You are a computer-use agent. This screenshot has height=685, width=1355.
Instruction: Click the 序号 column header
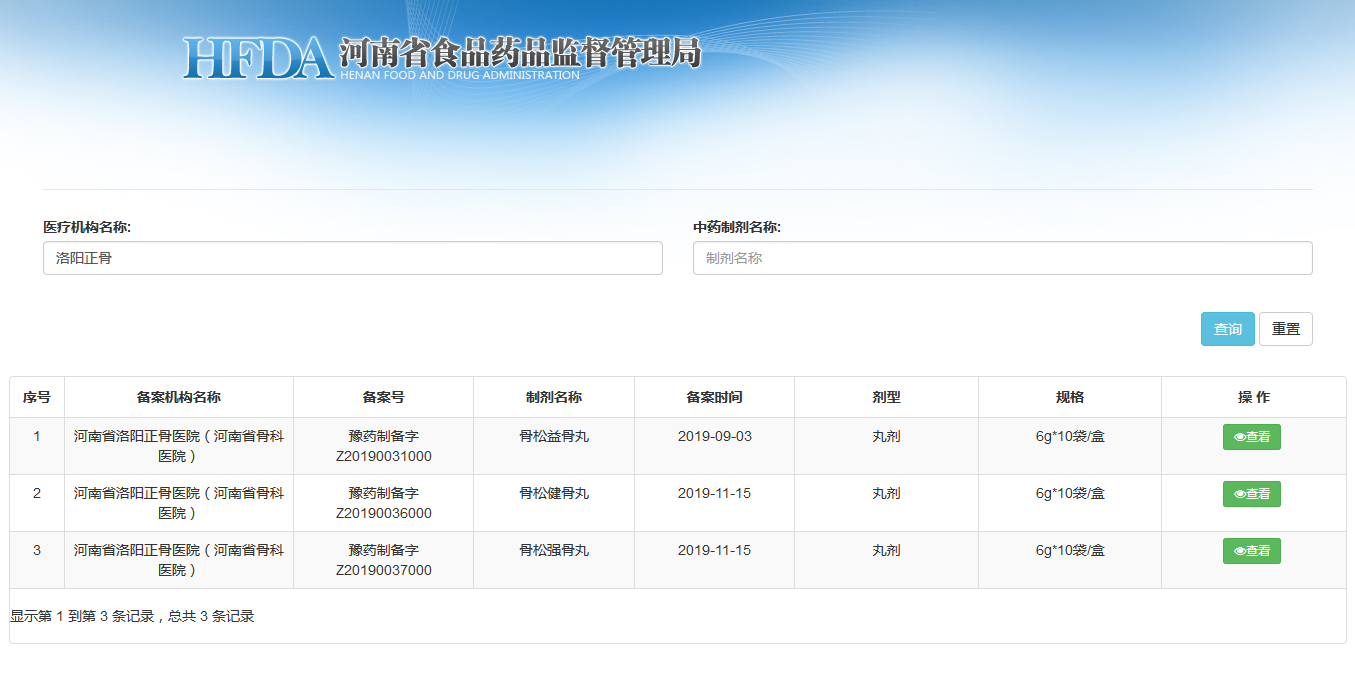[37, 397]
